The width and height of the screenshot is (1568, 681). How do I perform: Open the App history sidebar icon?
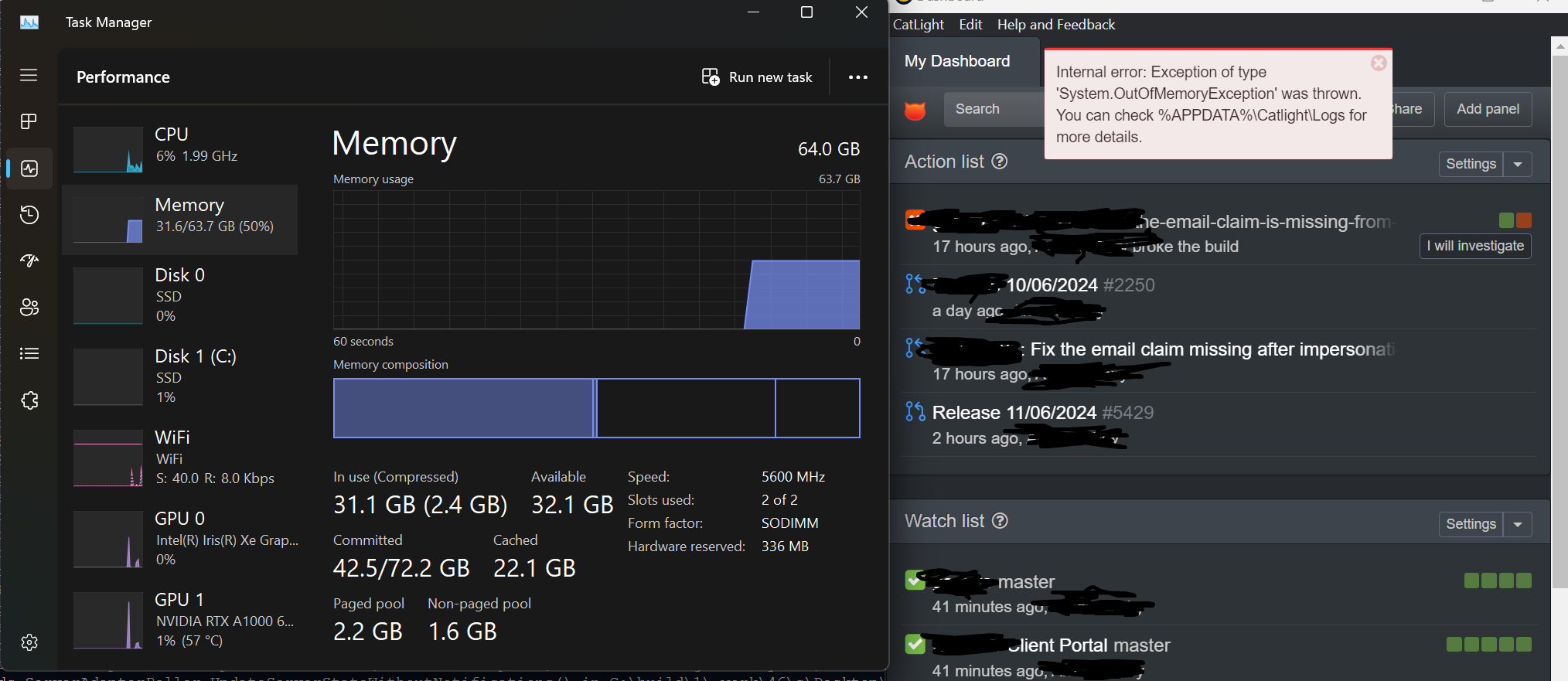click(x=29, y=215)
